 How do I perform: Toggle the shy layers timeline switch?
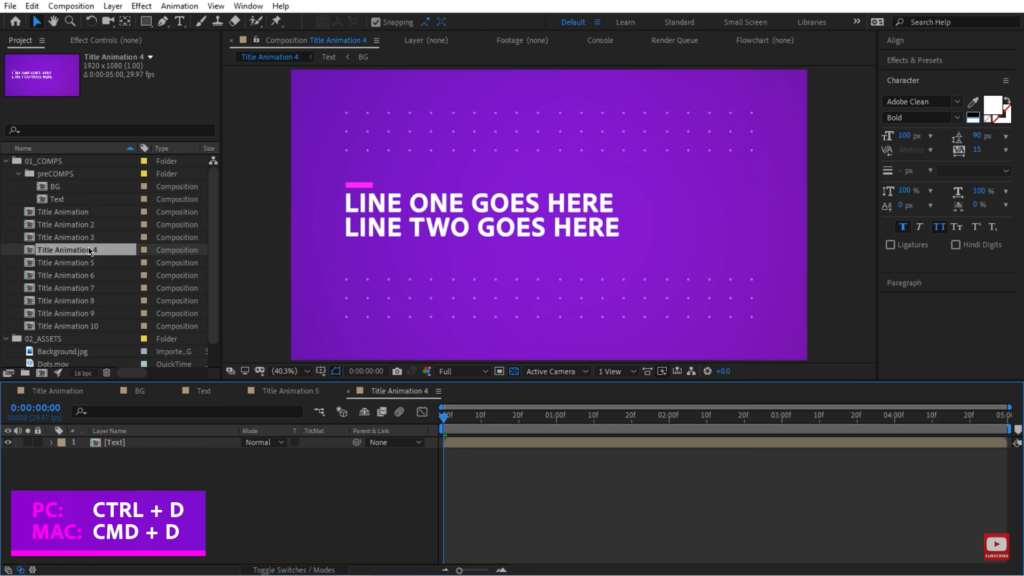coord(364,411)
